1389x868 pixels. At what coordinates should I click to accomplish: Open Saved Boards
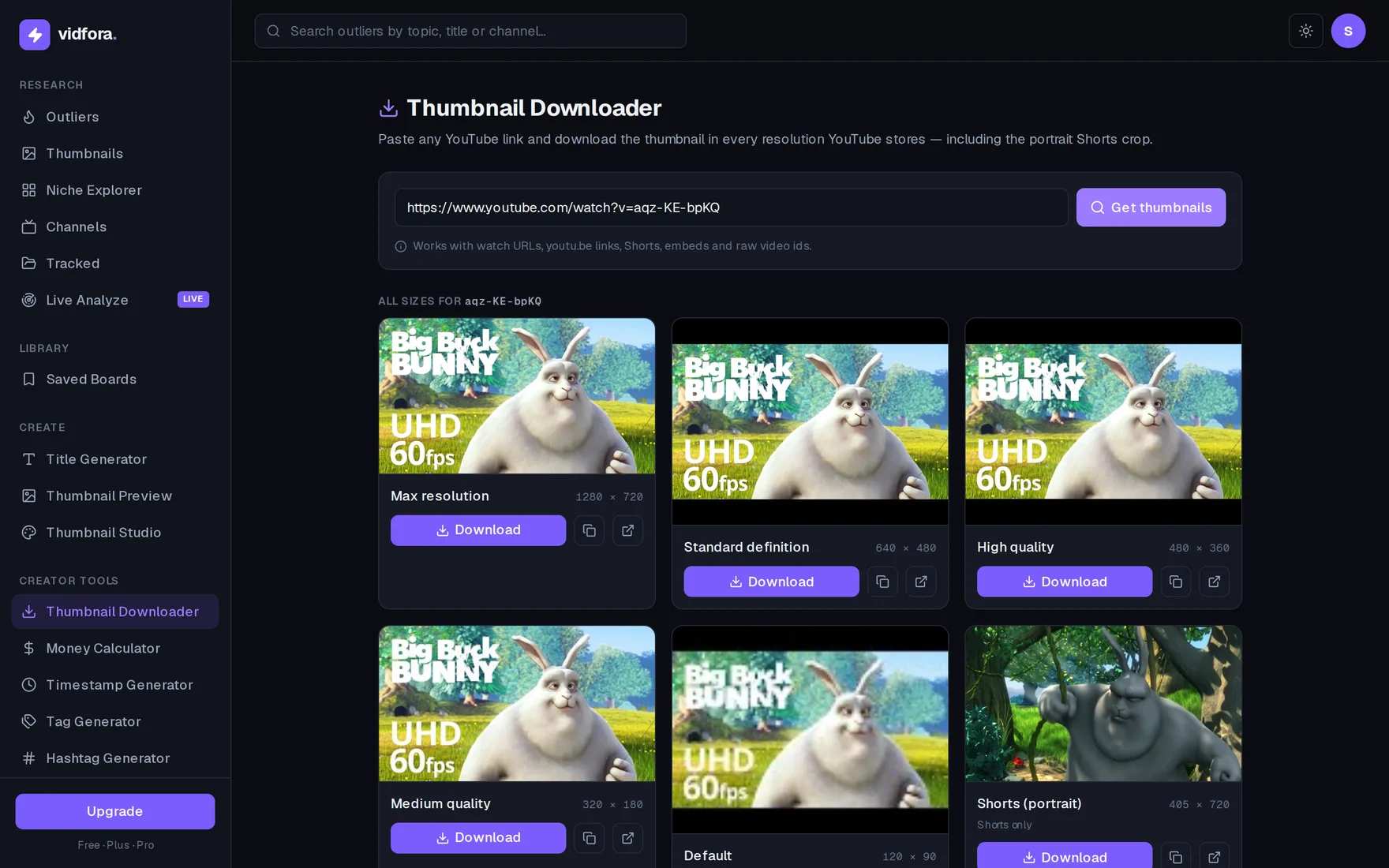point(115,380)
